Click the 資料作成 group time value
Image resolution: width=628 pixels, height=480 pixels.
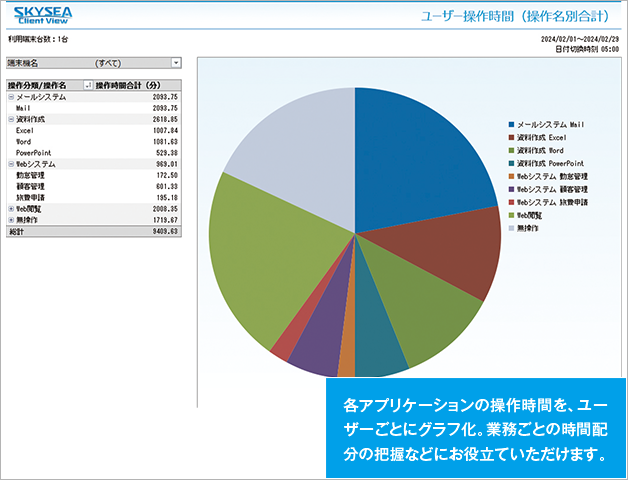click(x=165, y=119)
